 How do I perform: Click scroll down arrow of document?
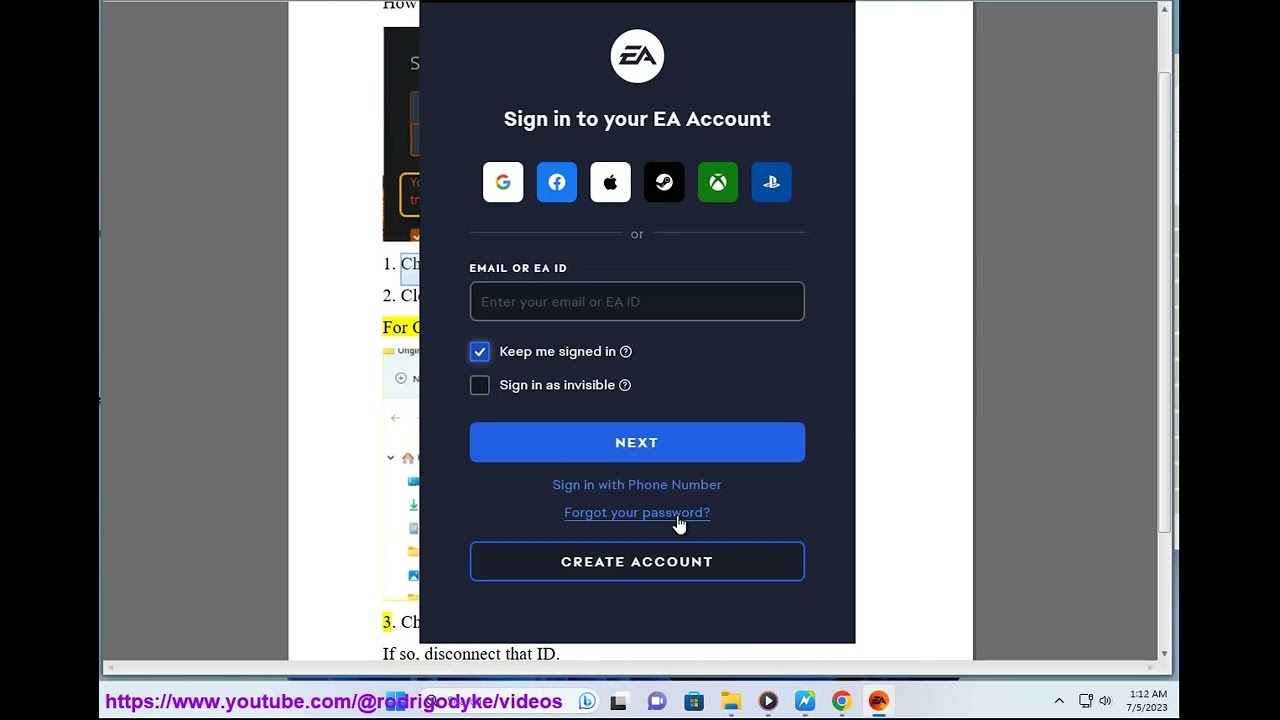[x=1164, y=653]
